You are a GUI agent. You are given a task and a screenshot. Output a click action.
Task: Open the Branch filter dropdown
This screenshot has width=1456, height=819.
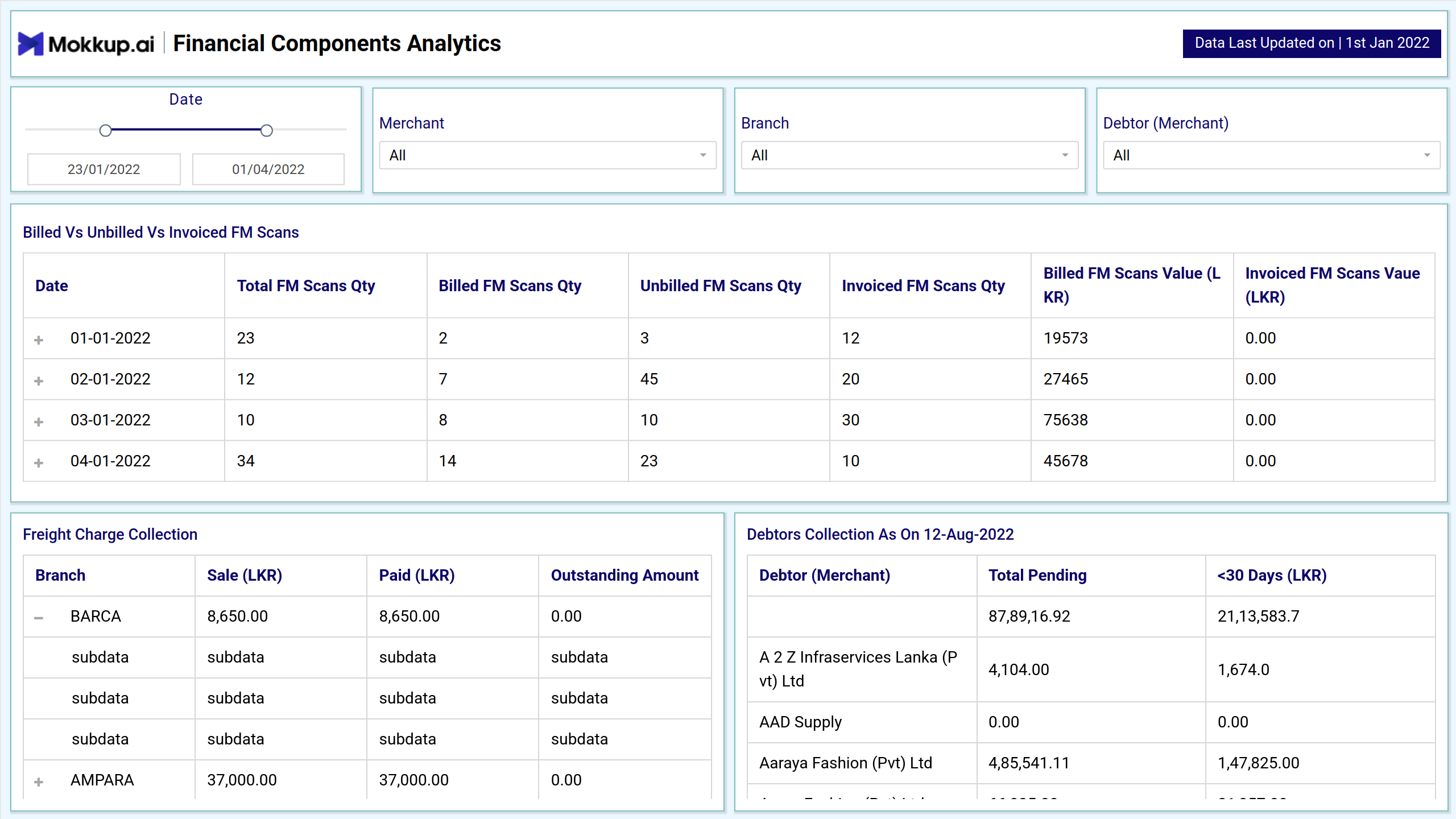click(909, 155)
